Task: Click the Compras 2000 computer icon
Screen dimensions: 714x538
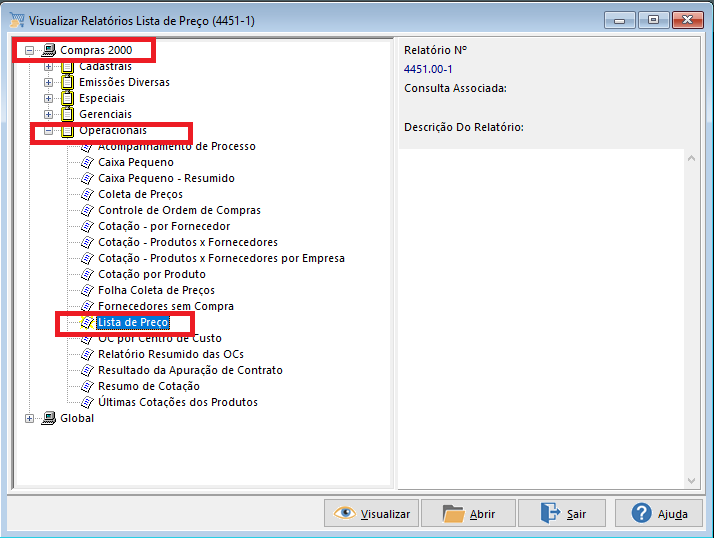Action: point(48,50)
